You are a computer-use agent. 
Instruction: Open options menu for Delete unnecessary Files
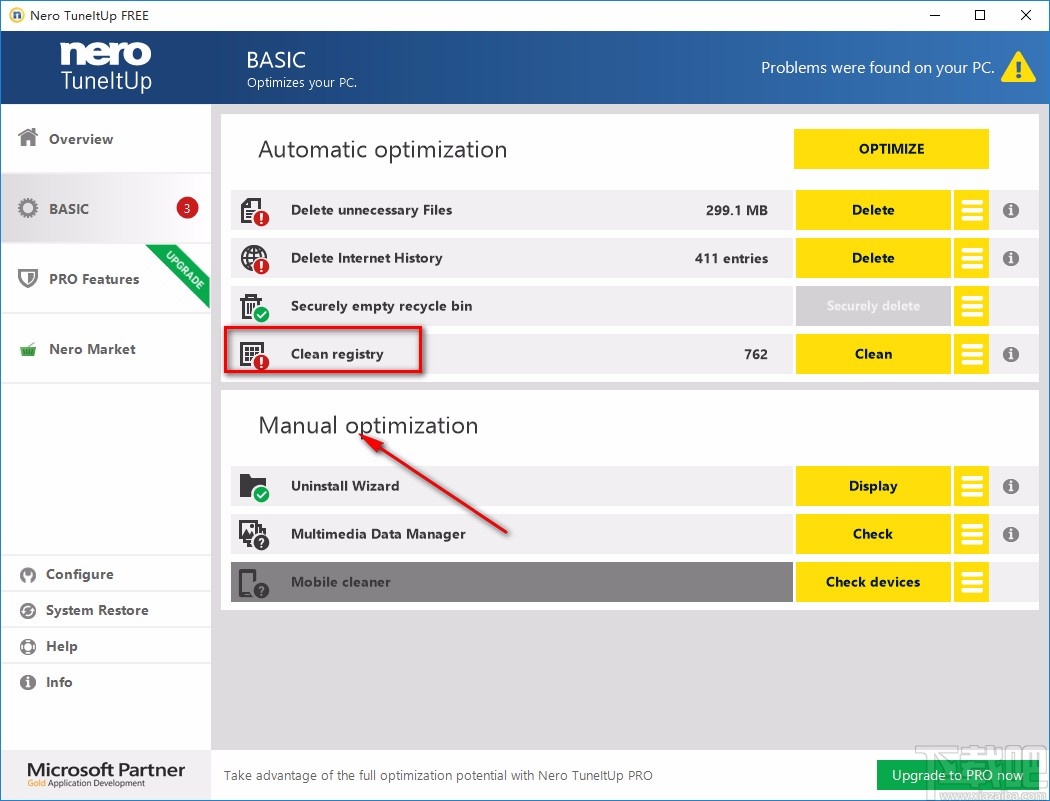tap(971, 210)
